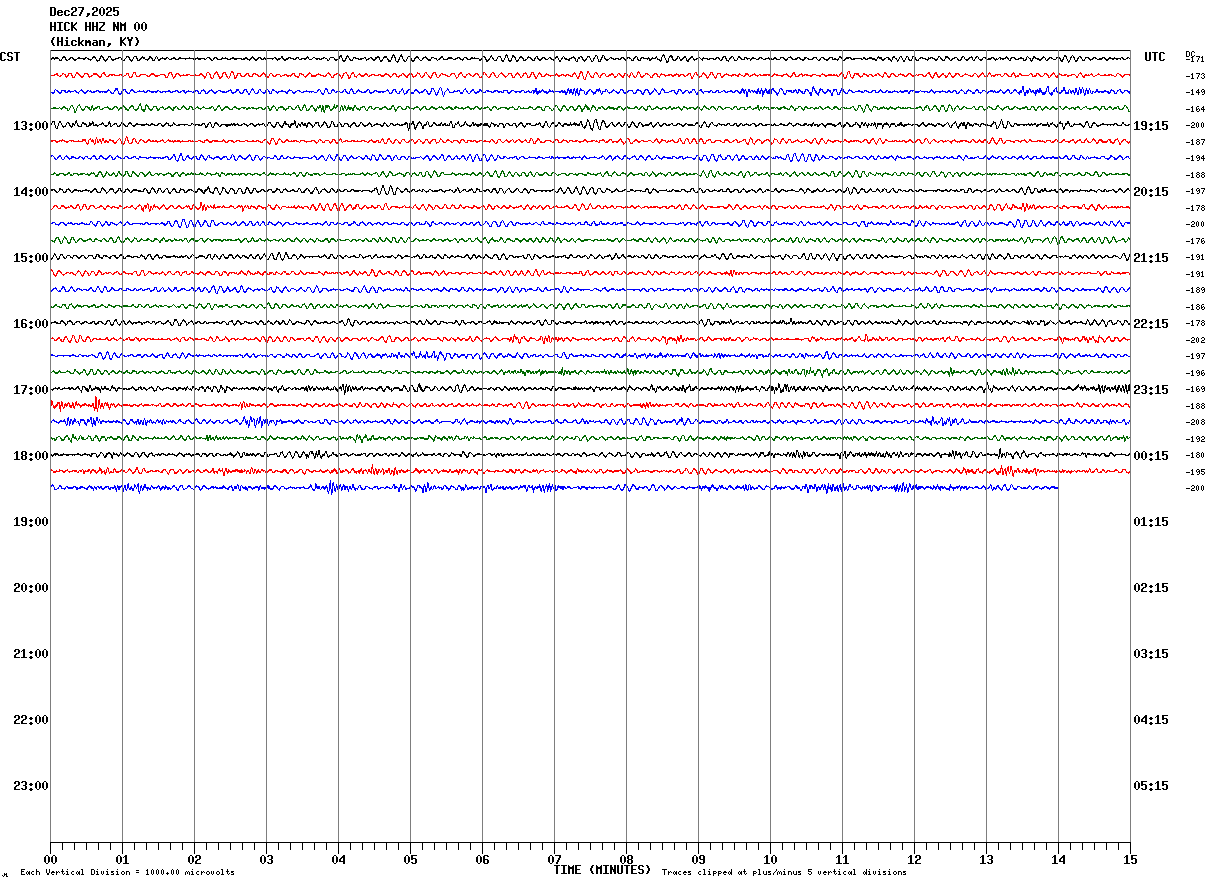
Task: Click minute tick label 09 on time axis
Action: (x=699, y=860)
